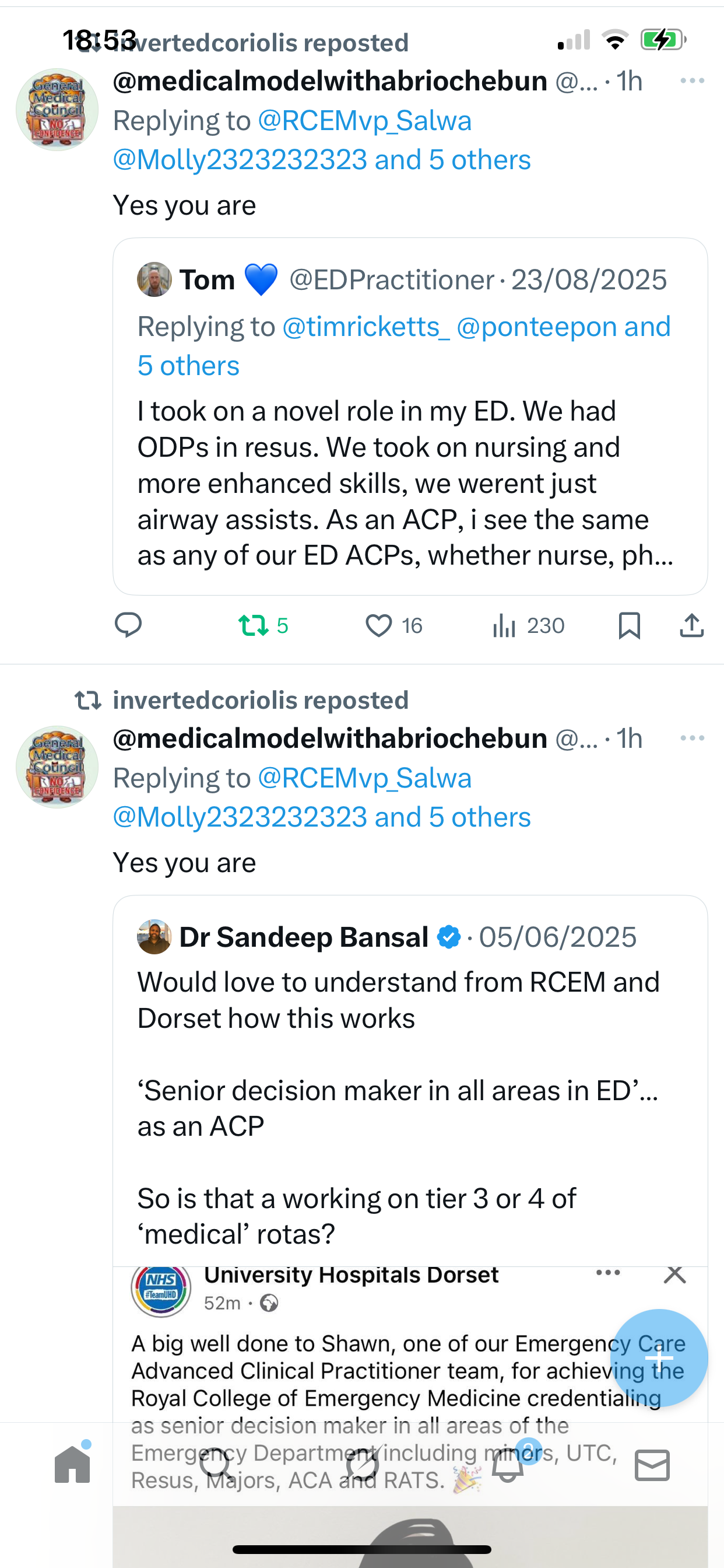Close the University Hospitals Dorset embedded post
Image resolution: width=724 pixels, height=1568 pixels.
tap(674, 1274)
